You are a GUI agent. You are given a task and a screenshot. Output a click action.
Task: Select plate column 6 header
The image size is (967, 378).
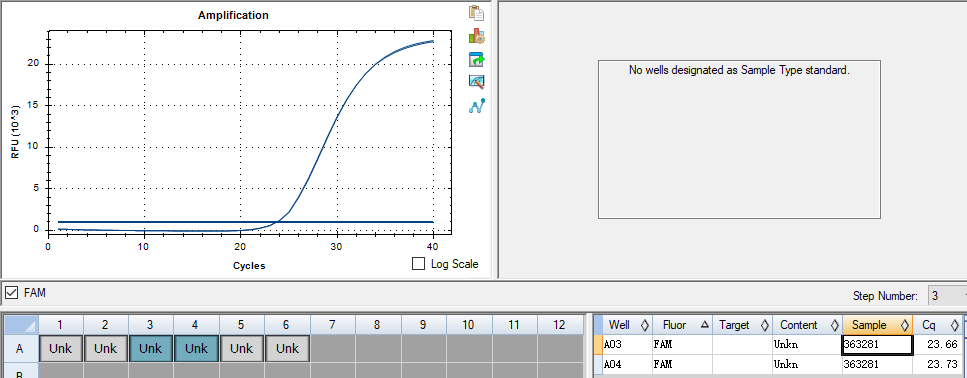click(x=287, y=324)
